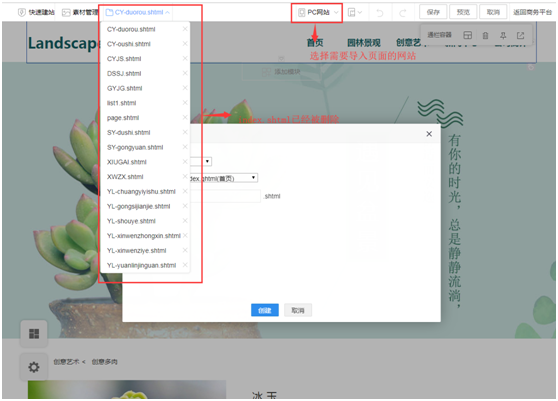Click the page filename input field
The image size is (558, 401).
[225, 196]
